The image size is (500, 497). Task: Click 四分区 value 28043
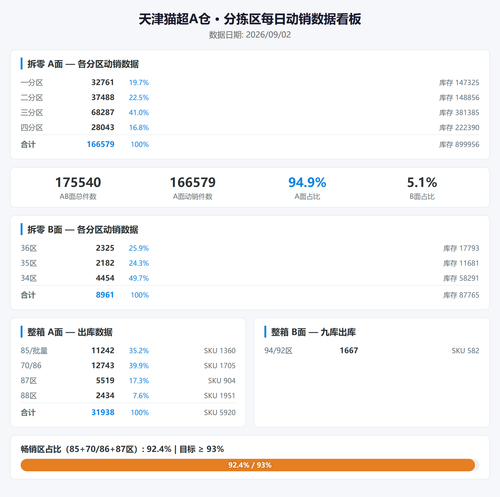103,127
